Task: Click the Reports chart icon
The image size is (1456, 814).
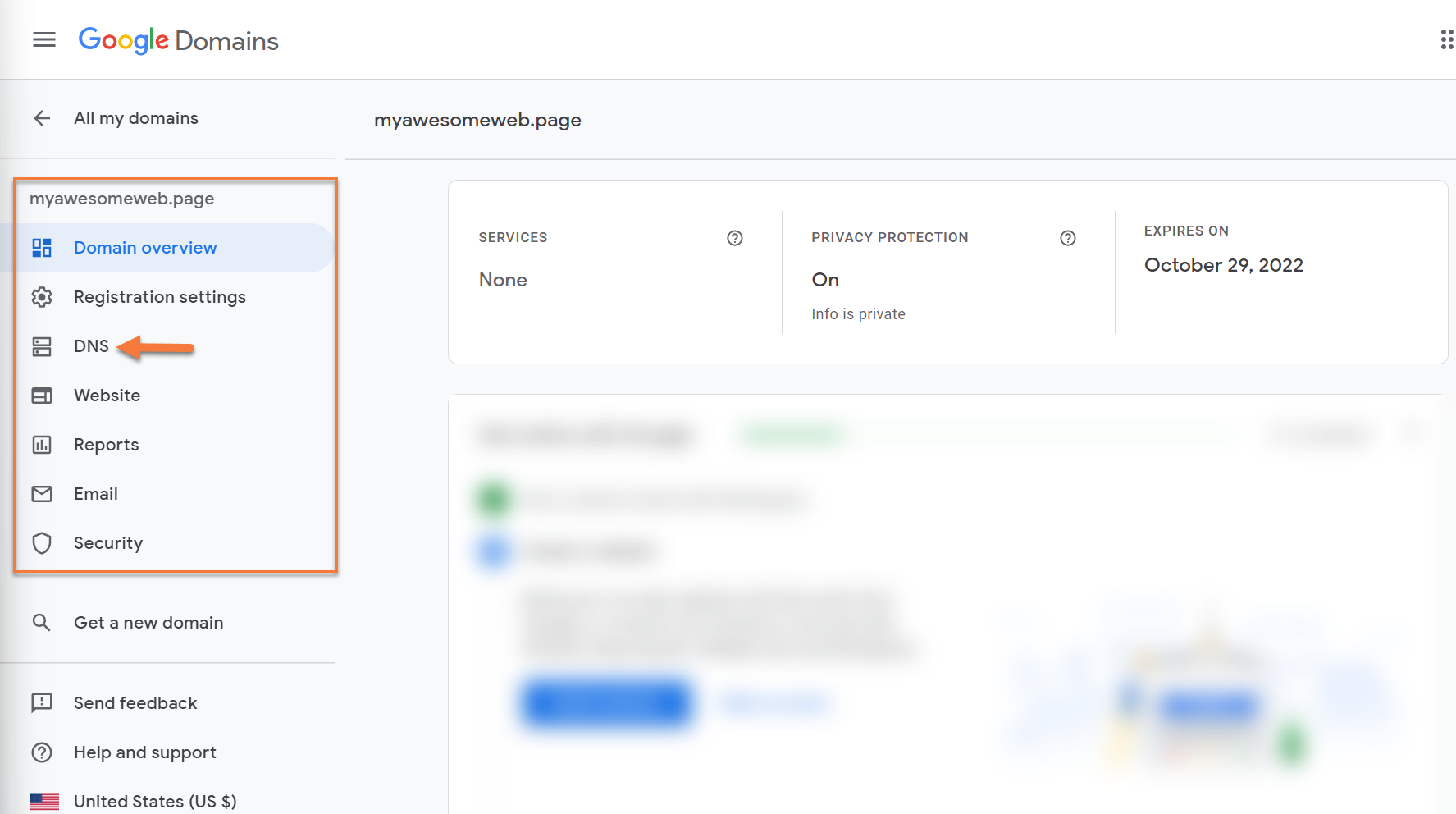Action: tap(42, 445)
